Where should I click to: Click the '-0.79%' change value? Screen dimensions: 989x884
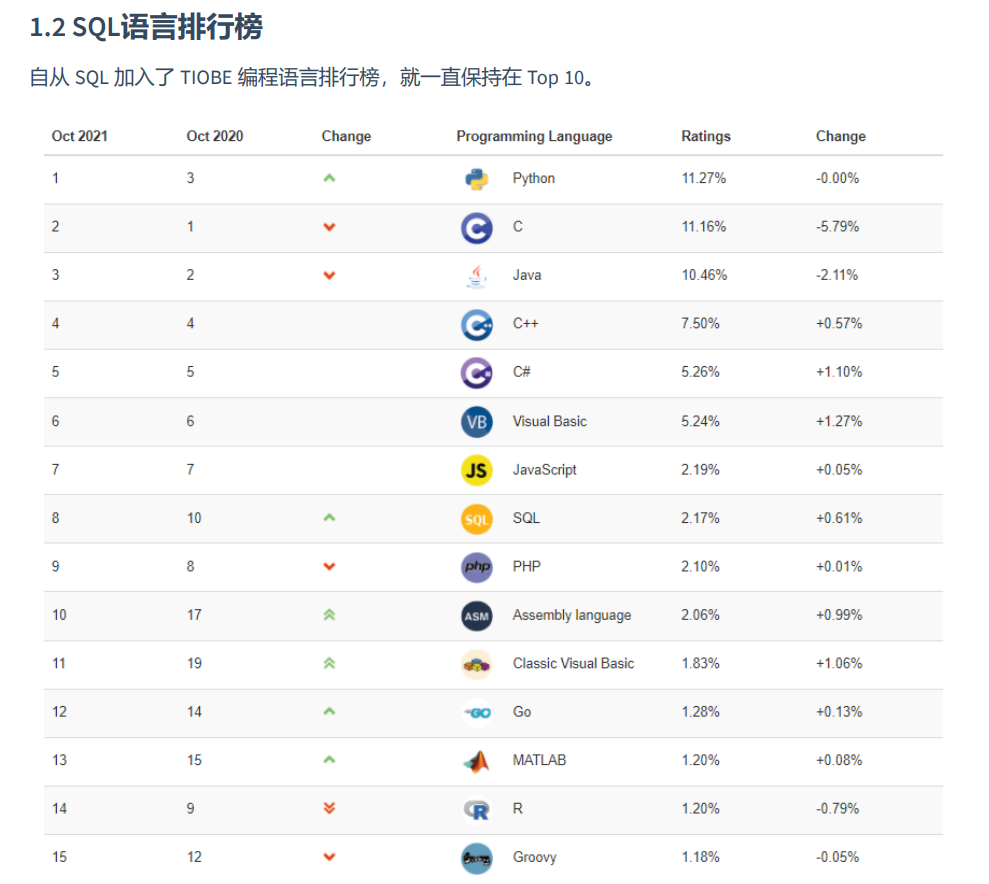click(838, 809)
